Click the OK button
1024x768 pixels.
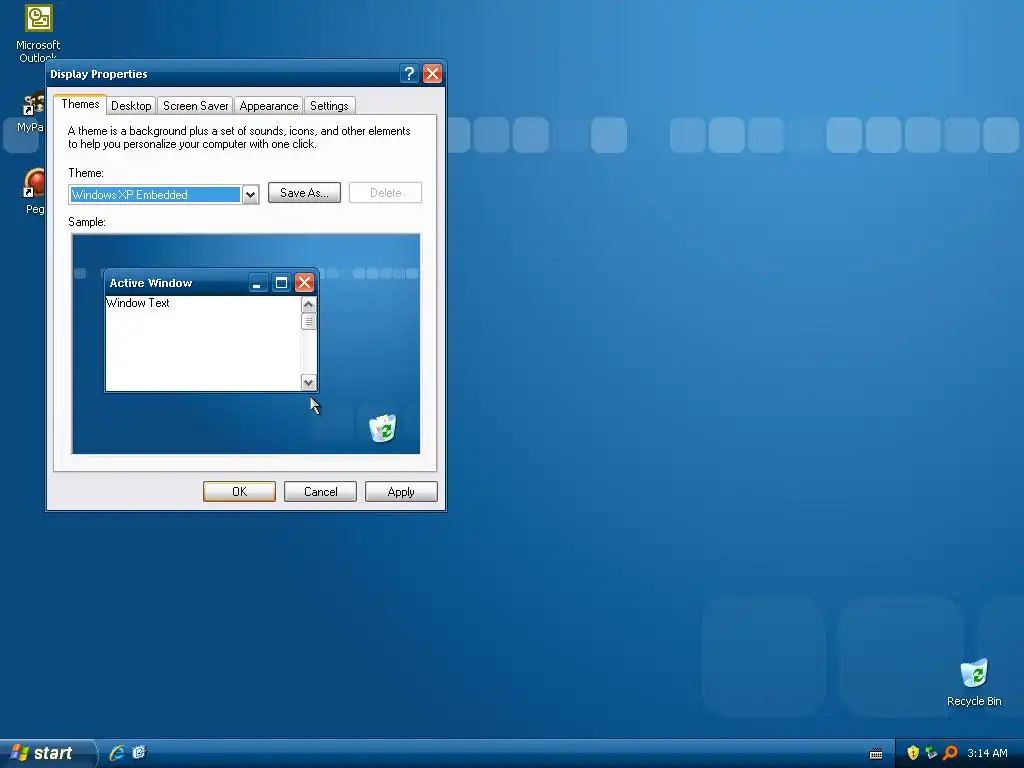(x=240, y=492)
